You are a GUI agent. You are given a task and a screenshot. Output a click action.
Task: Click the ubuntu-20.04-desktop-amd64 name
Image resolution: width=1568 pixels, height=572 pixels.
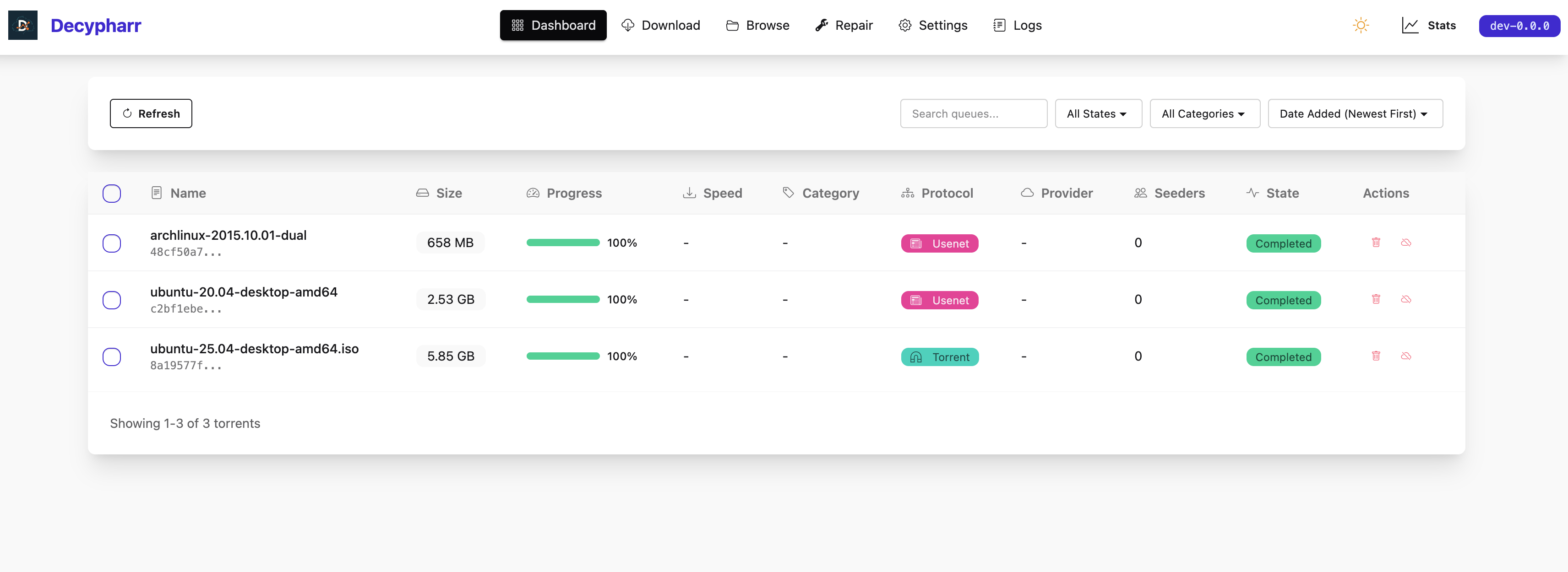244,291
